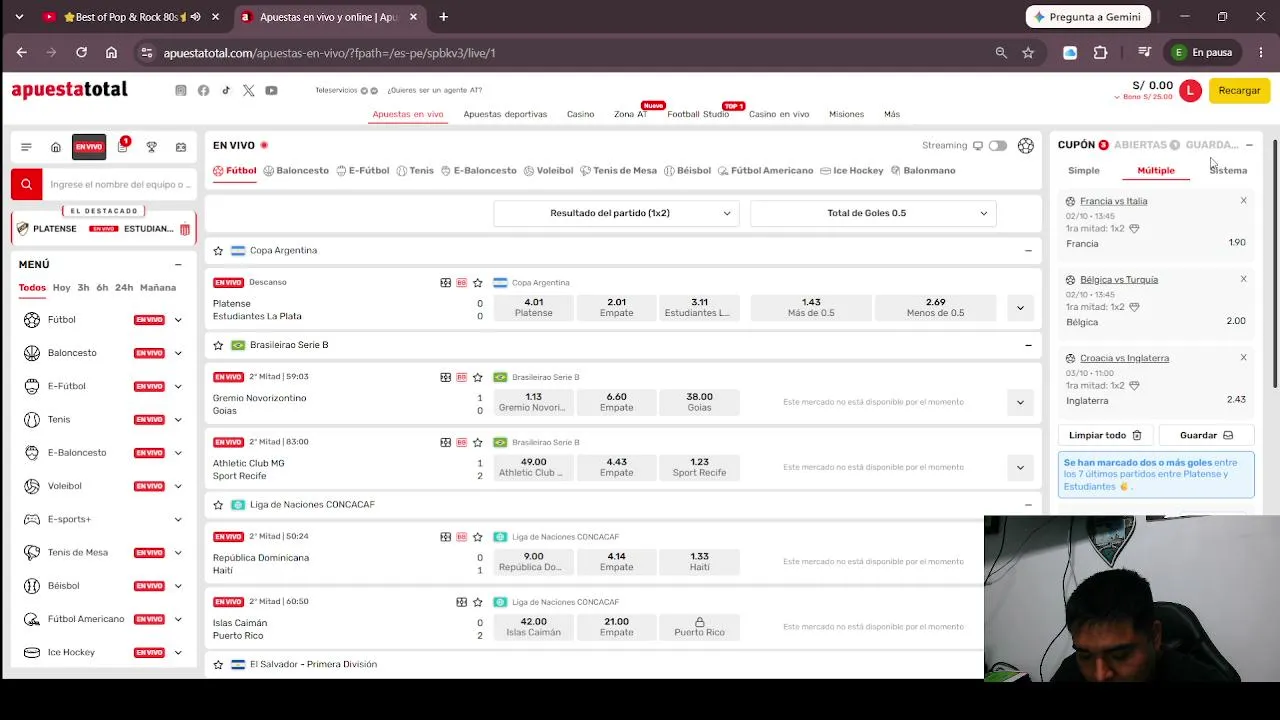Viewport: 1280px width, 720px height.
Task: Go to the home icon in sidebar
Action: 56,147
